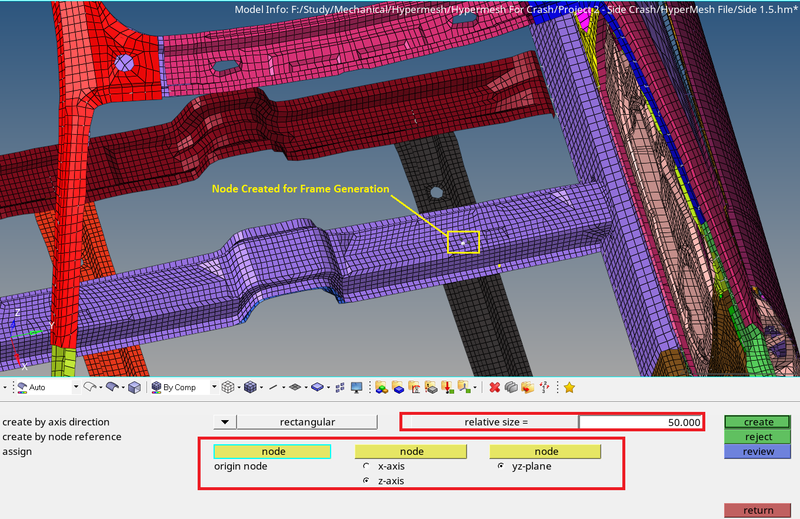The image size is (800, 519).
Task: Click the shaded elements cube icon
Action: (x=251, y=387)
